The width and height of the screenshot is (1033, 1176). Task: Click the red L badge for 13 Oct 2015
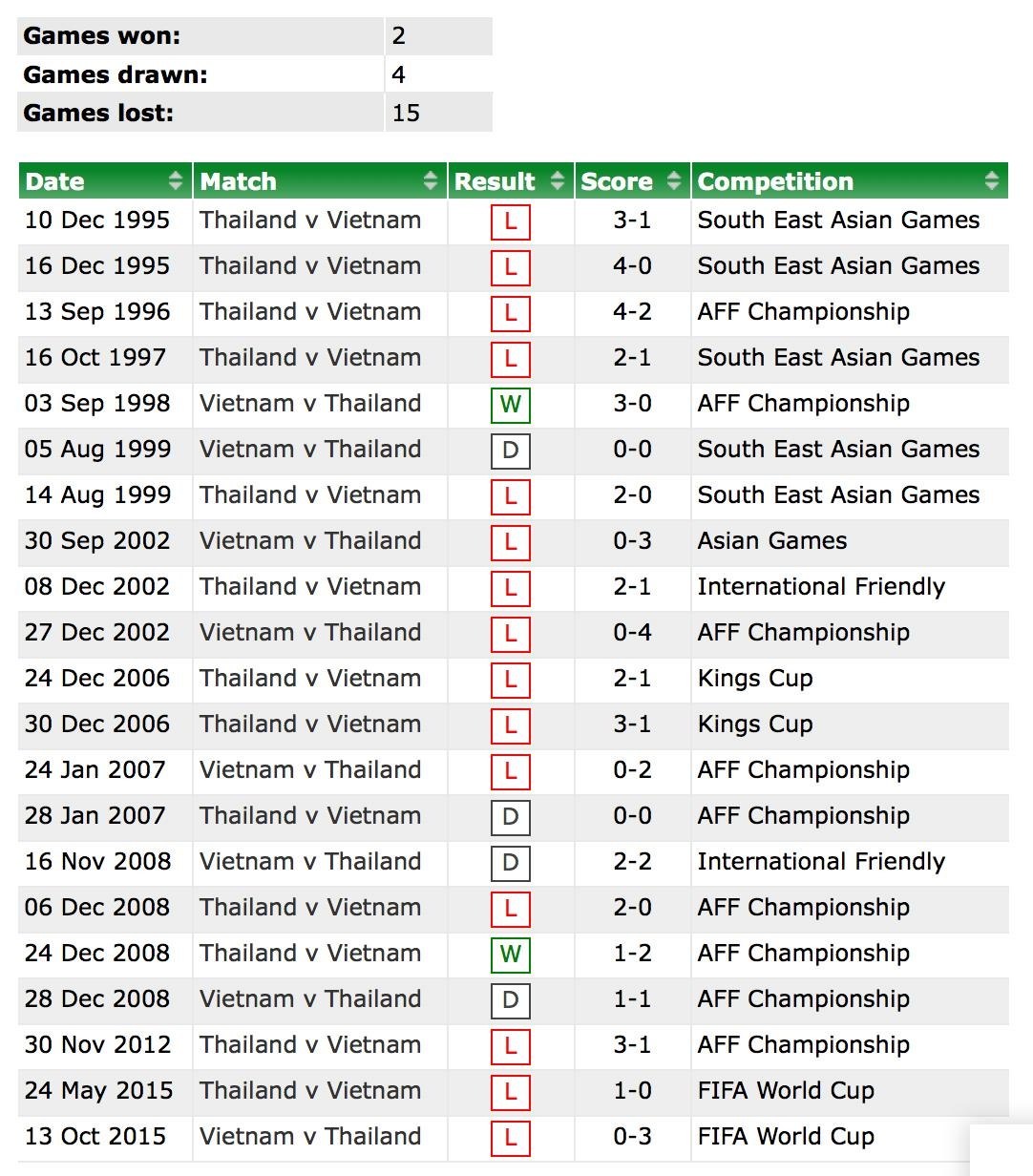[511, 1138]
